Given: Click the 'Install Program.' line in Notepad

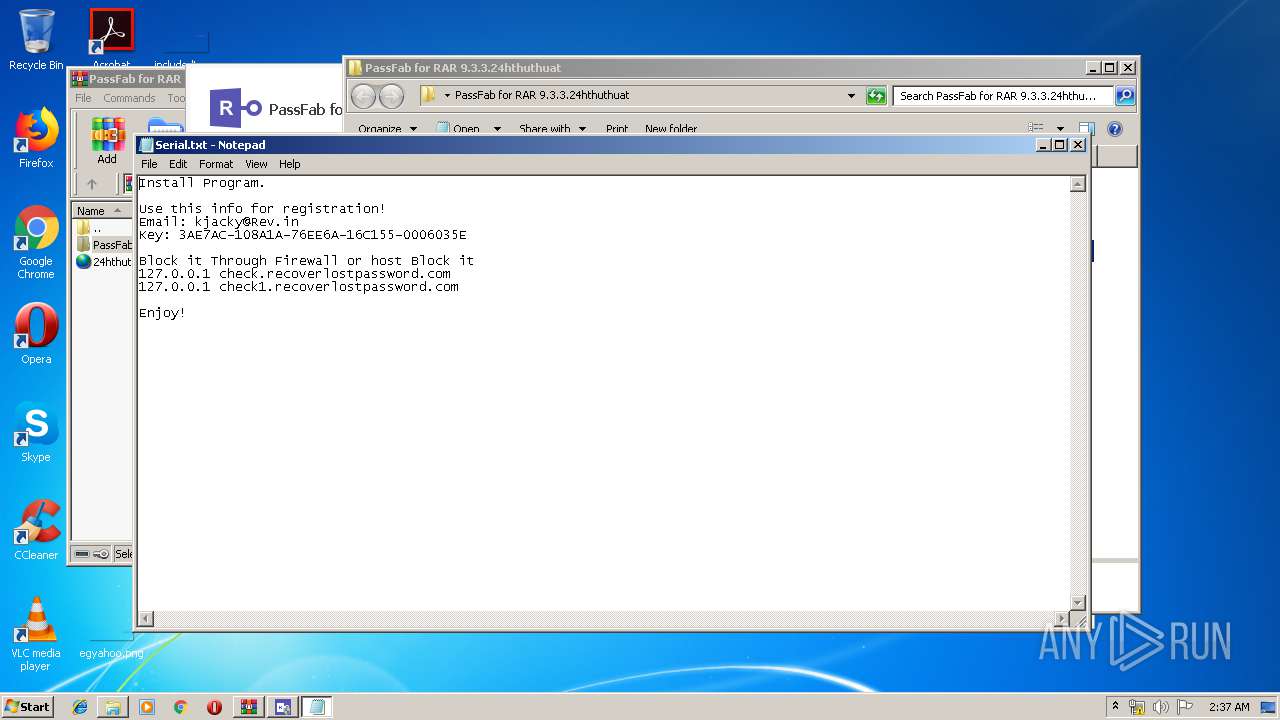Looking at the screenshot, I should click(x=202, y=183).
